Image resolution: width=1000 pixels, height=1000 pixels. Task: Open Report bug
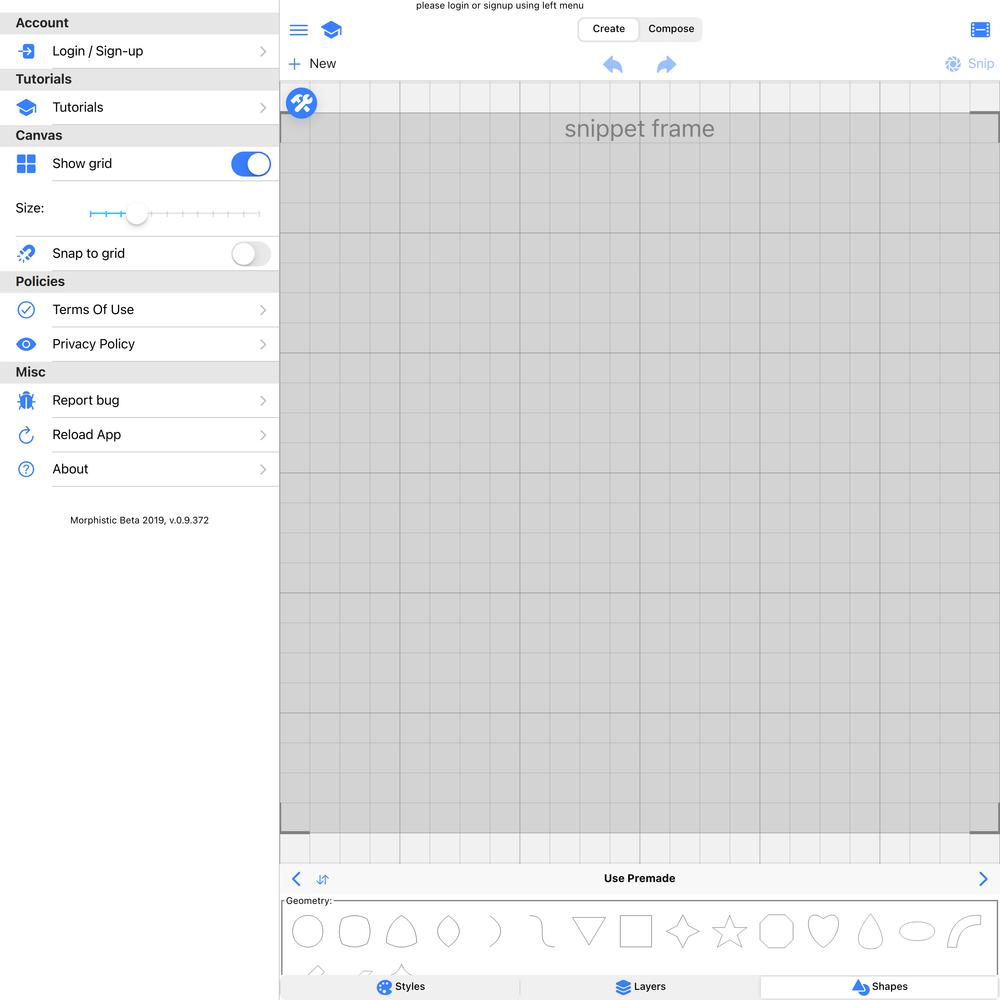click(140, 401)
